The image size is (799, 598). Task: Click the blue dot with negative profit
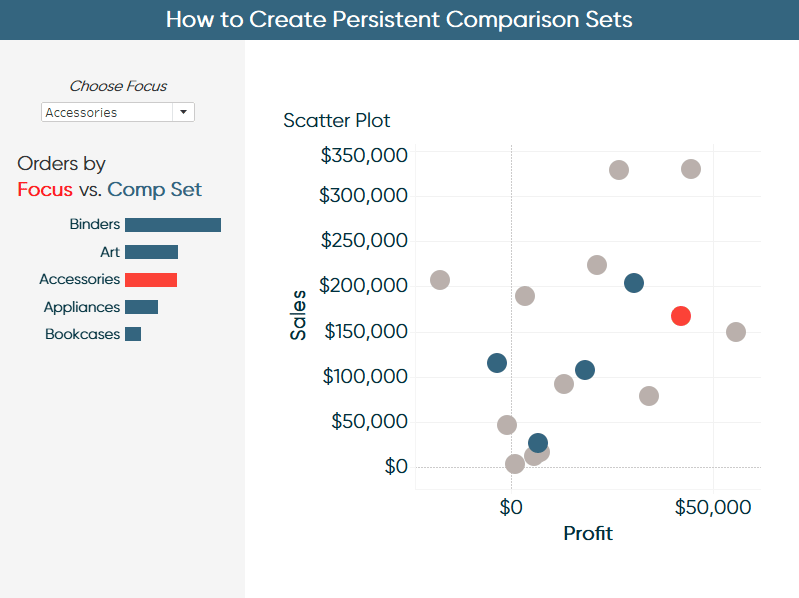pos(497,363)
